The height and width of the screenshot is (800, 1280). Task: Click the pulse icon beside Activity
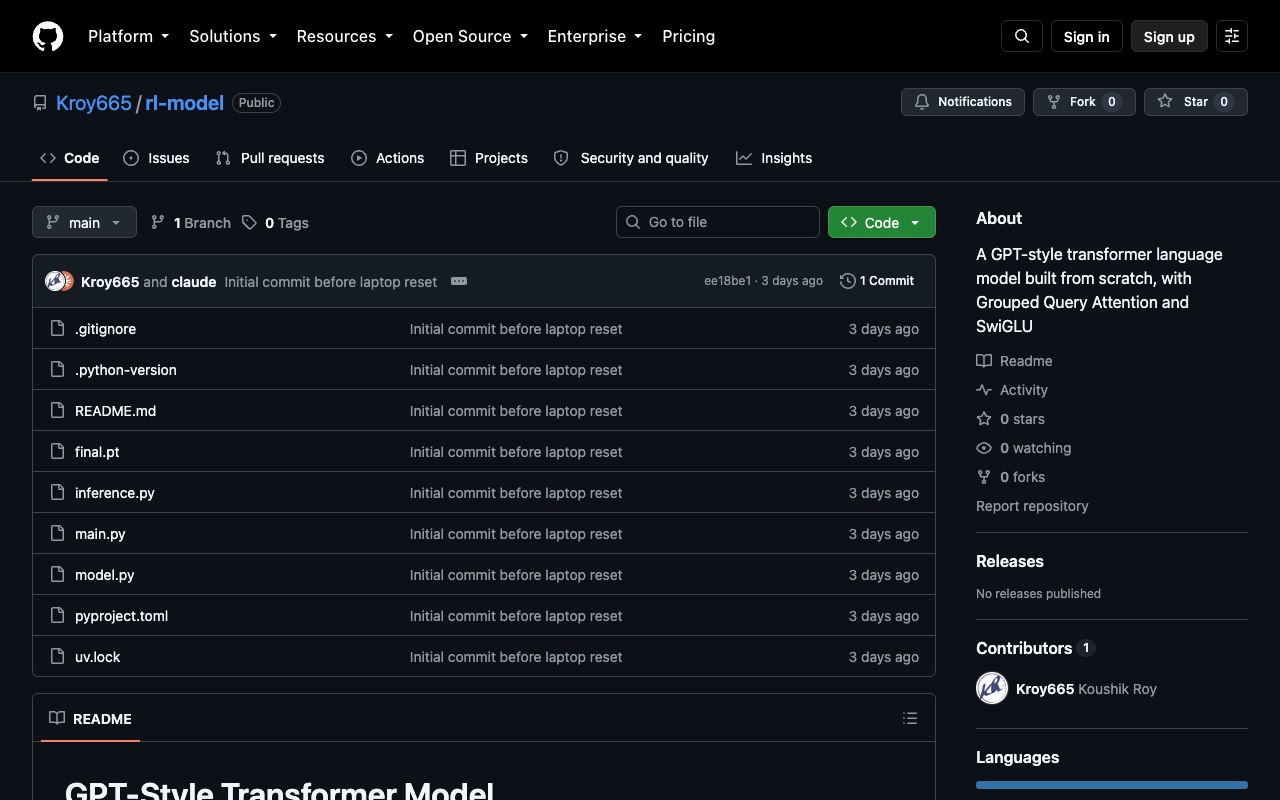984,390
